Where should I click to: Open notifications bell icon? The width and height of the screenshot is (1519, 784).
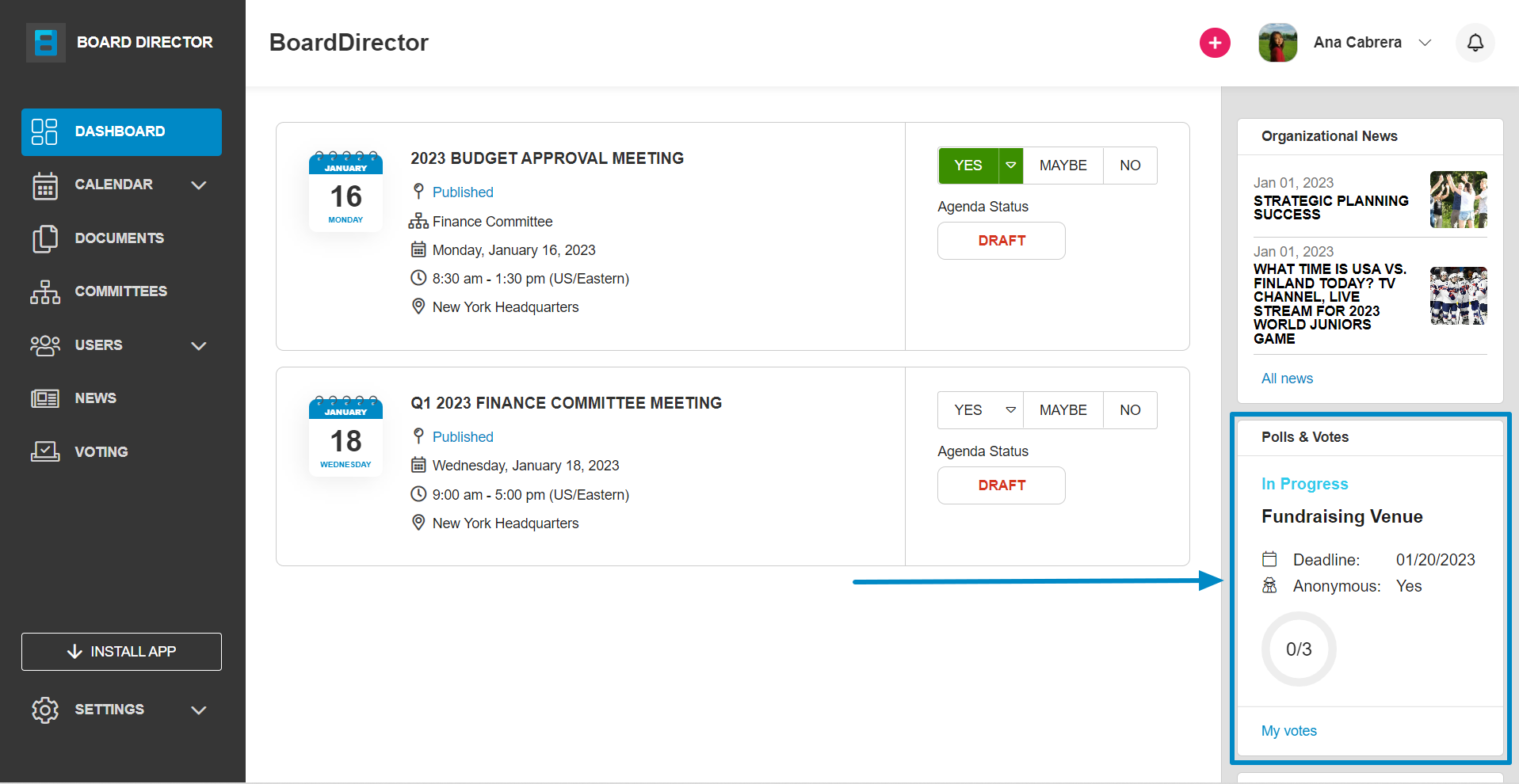tap(1475, 43)
